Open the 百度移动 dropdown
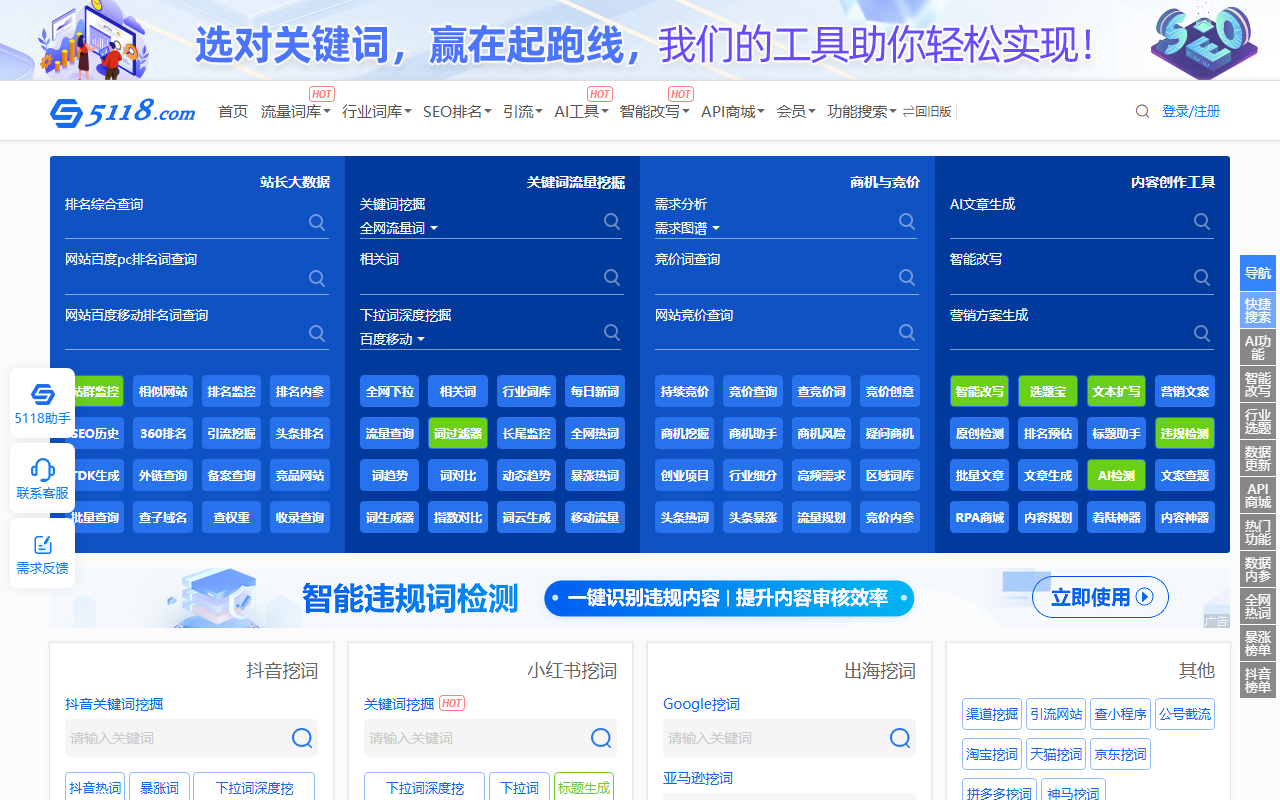 pyautogui.click(x=392, y=339)
